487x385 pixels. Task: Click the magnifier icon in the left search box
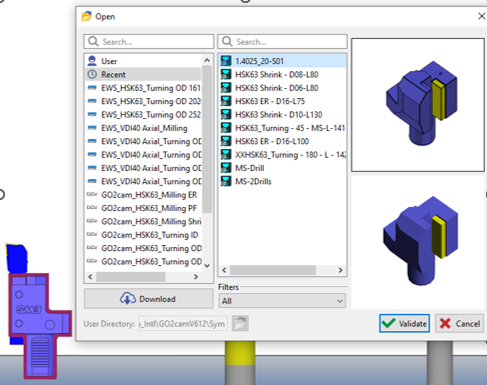pyautogui.click(x=93, y=42)
